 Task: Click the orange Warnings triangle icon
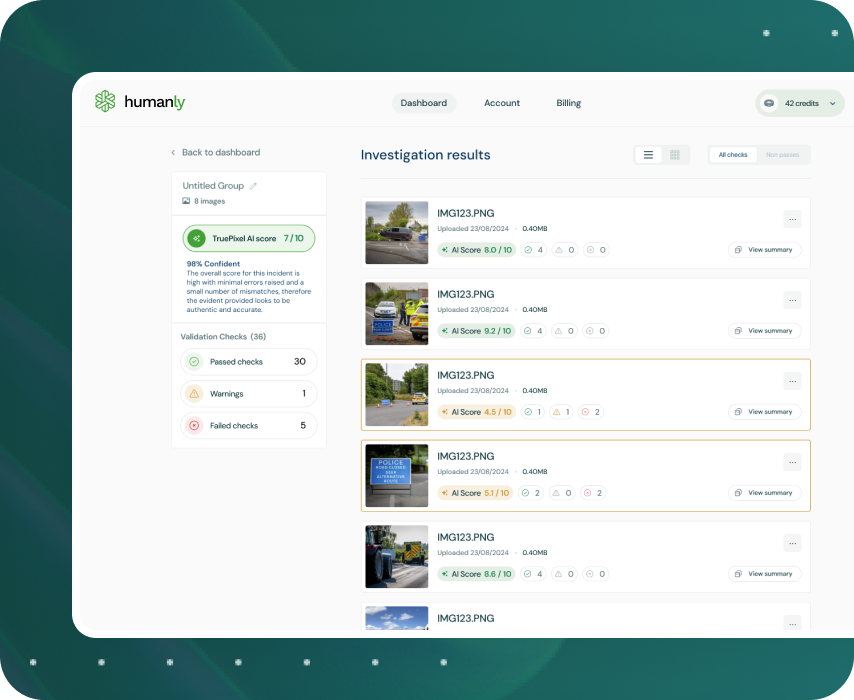click(x=194, y=394)
